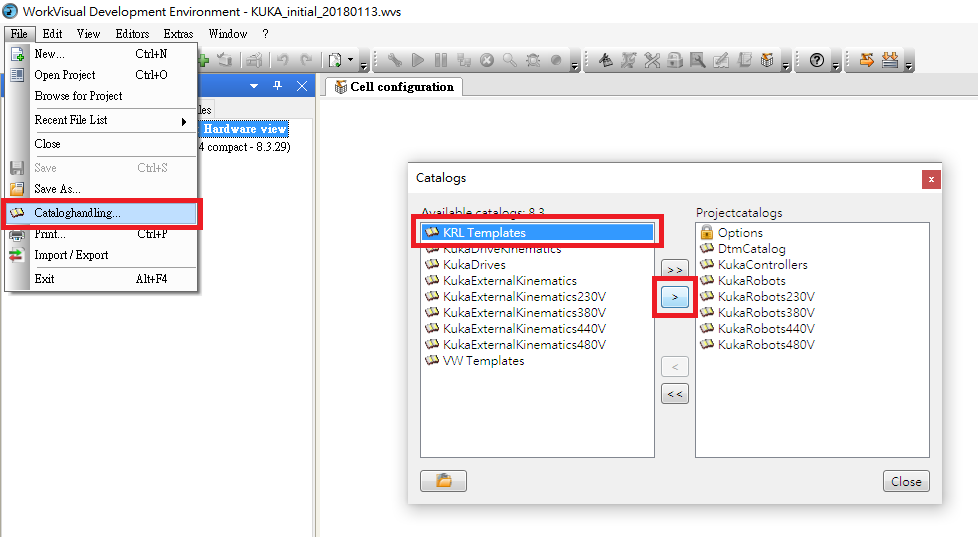Click the orange down-arrows install icon
This screenshot has width=978, height=537.
[890, 60]
